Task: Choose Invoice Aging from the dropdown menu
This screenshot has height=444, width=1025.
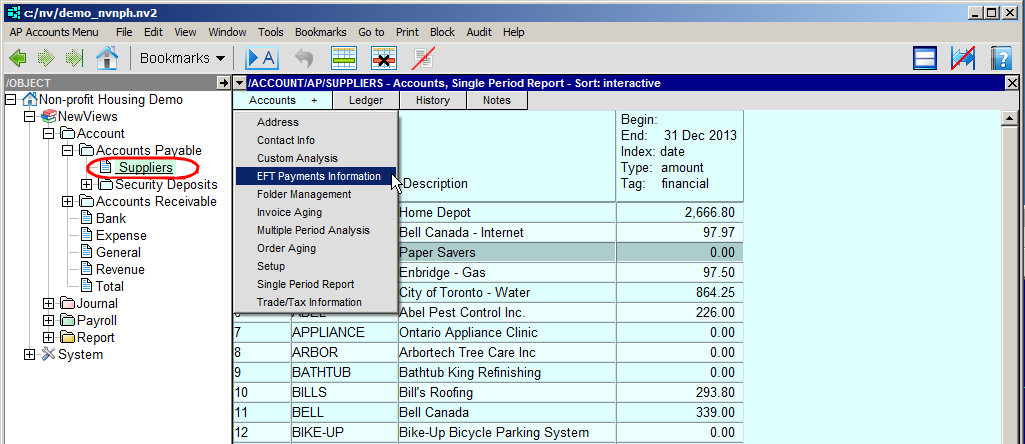Action: (289, 212)
